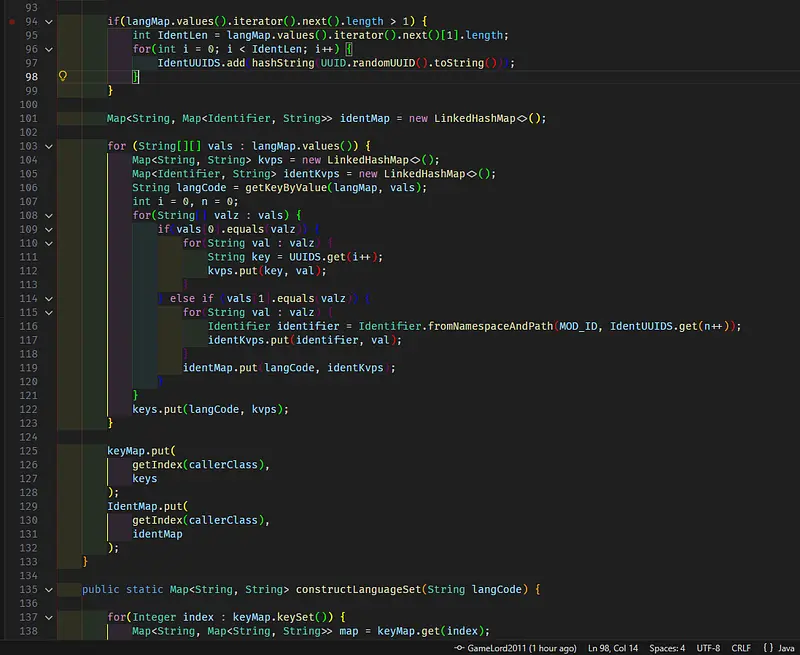
Task: Select the UTF-8 encoding indicator
Action: pos(711,648)
